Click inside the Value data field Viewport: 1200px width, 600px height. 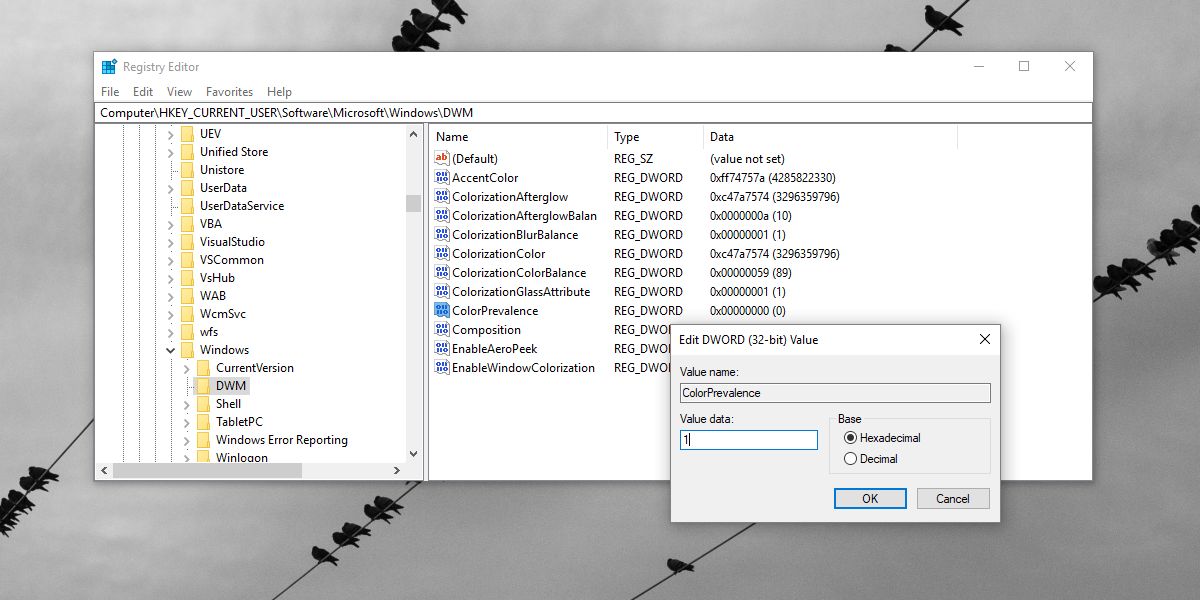click(x=748, y=439)
